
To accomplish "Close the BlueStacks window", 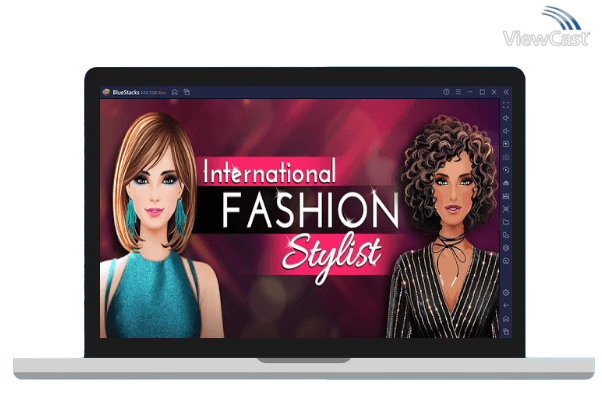I will [x=494, y=92].
